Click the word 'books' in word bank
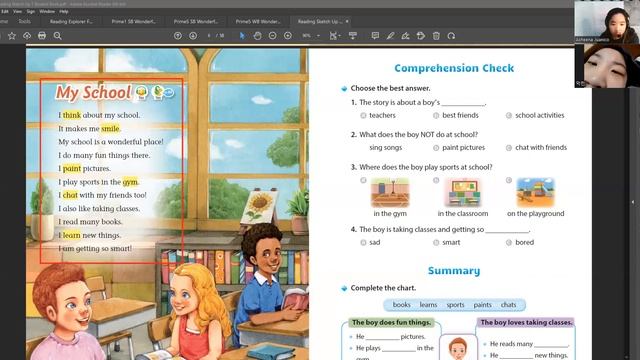This screenshot has width=640, height=360. click(x=402, y=305)
